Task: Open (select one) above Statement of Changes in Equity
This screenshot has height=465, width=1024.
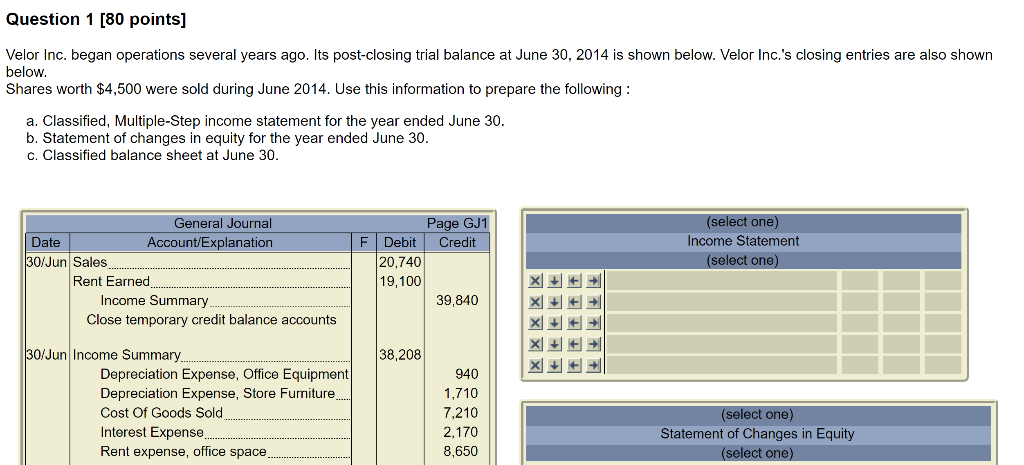Action: tap(758, 415)
